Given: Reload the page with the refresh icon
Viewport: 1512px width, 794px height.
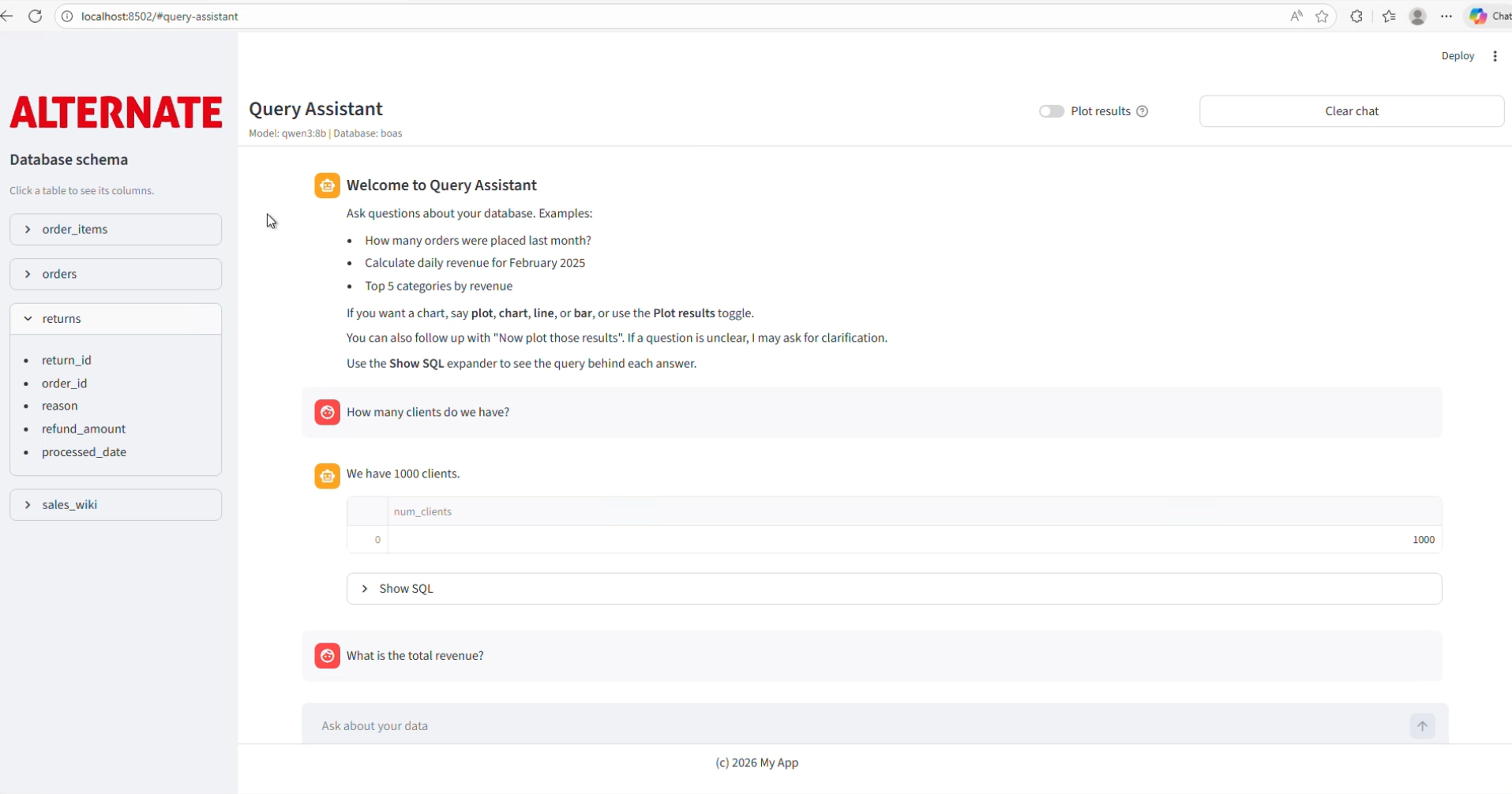Looking at the screenshot, I should (35, 17).
